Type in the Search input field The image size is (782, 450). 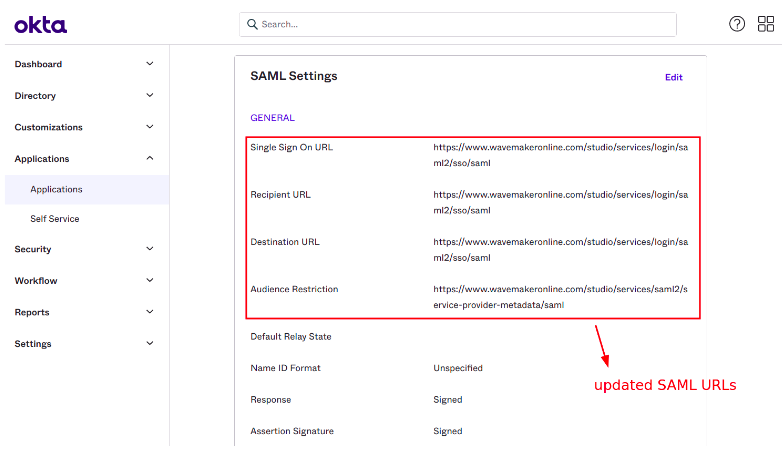click(460, 24)
